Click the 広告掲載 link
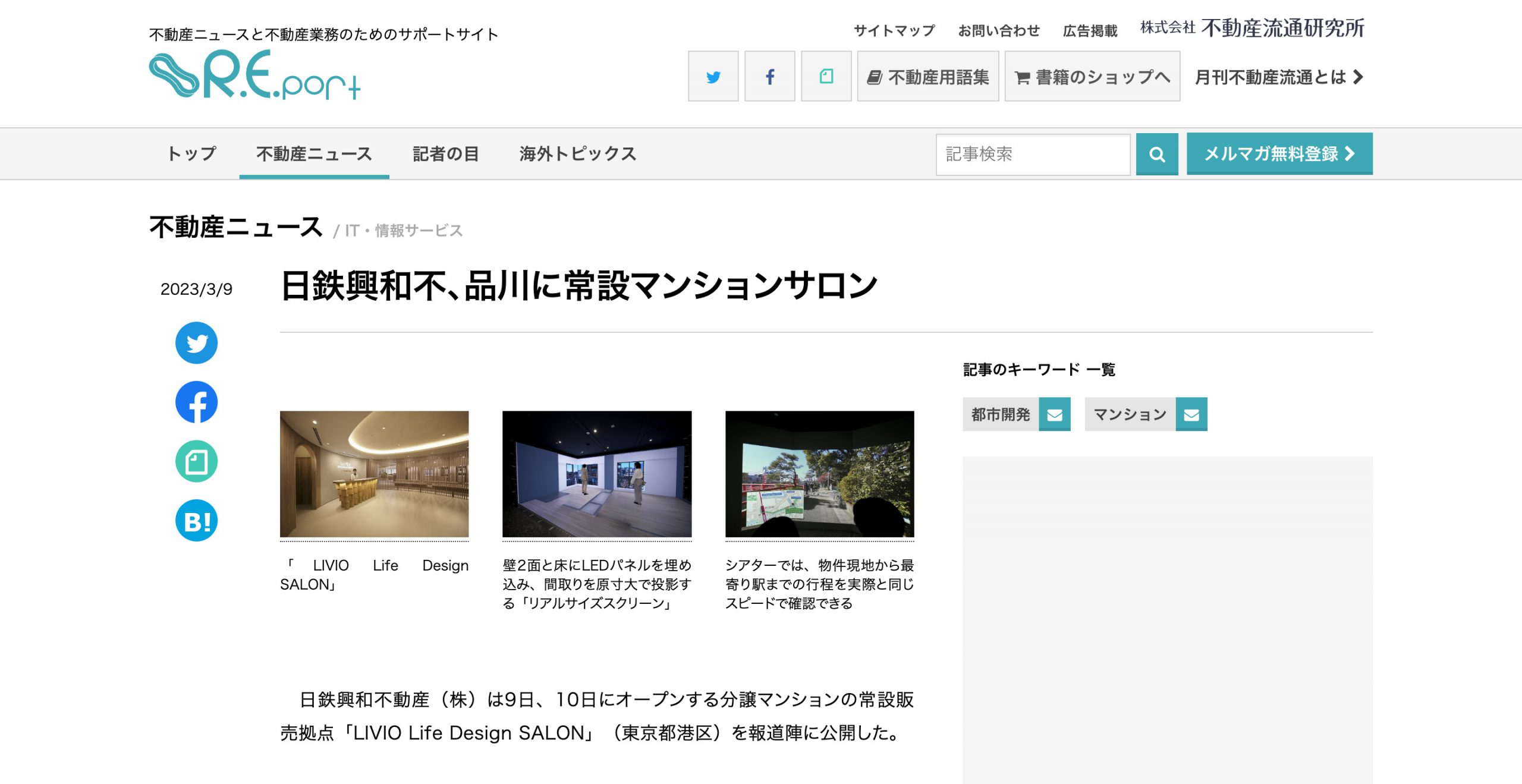 pyautogui.click(x=1090, y=30)
